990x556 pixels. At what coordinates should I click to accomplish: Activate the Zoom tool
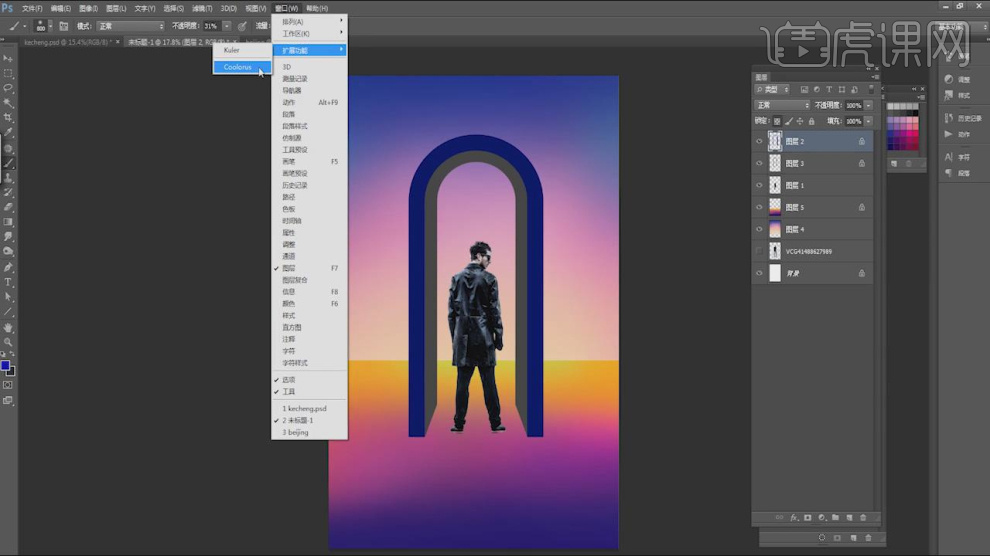(x=8, y=342)
